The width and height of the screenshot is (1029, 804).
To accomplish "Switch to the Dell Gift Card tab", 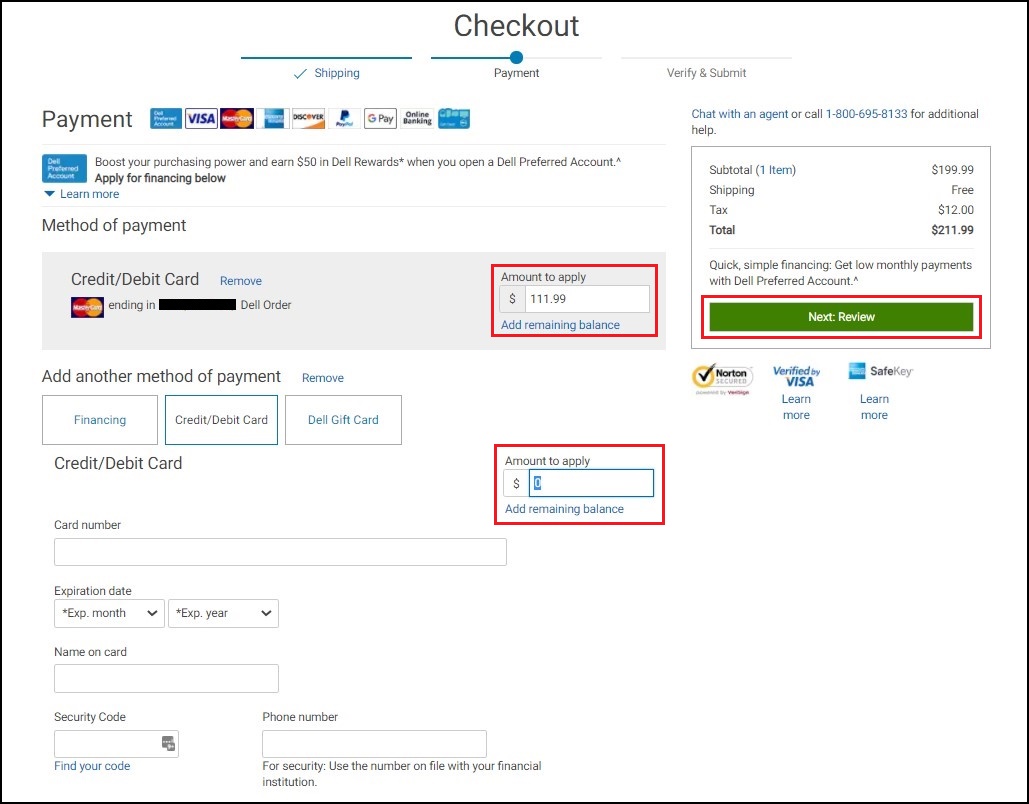I will pos(343,420).
